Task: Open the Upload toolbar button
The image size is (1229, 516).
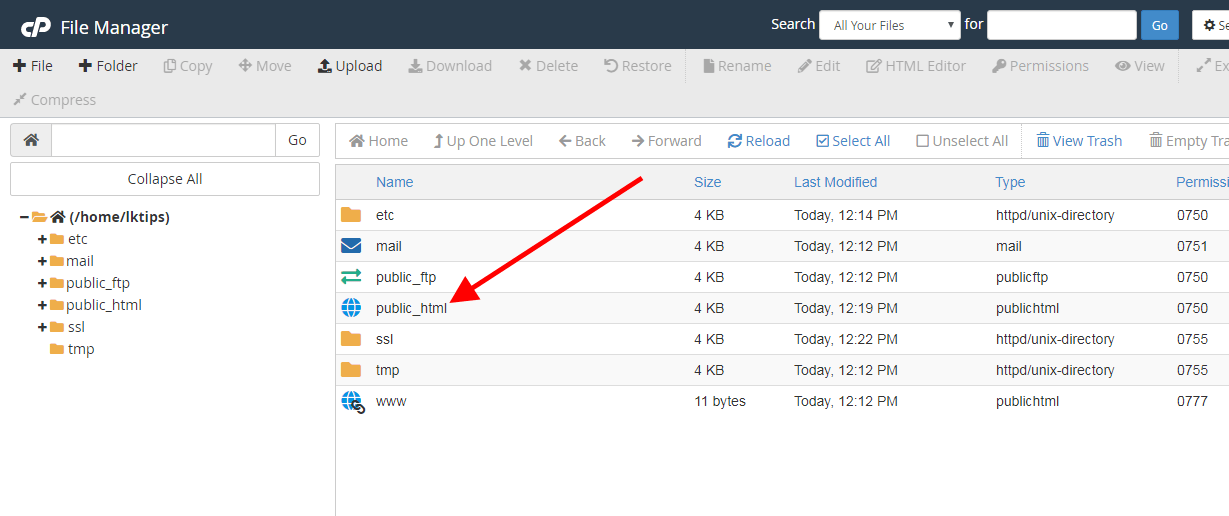Action: pyautogui.click(x=350, y=66)
